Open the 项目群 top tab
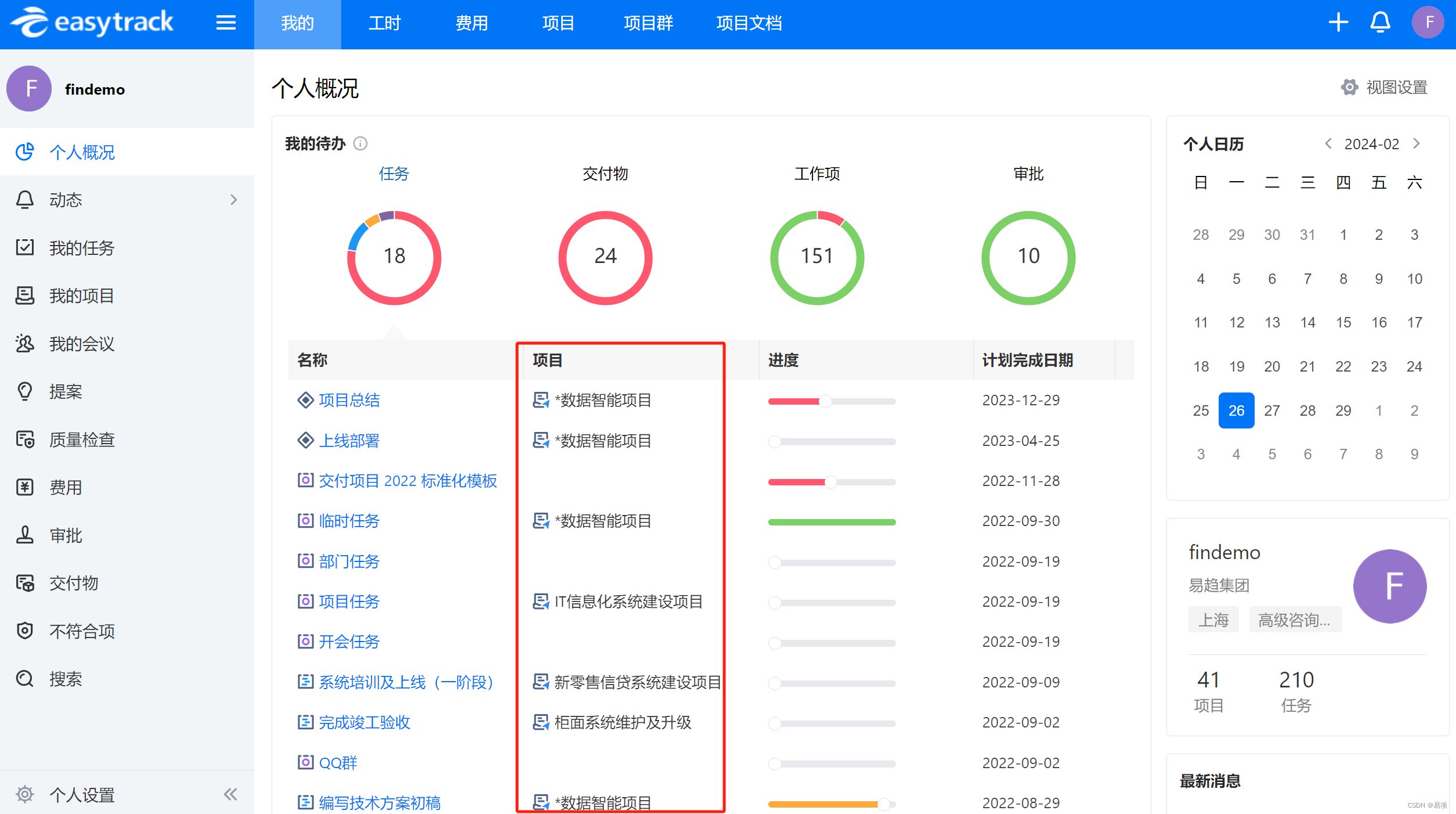 tap(648, 23)
